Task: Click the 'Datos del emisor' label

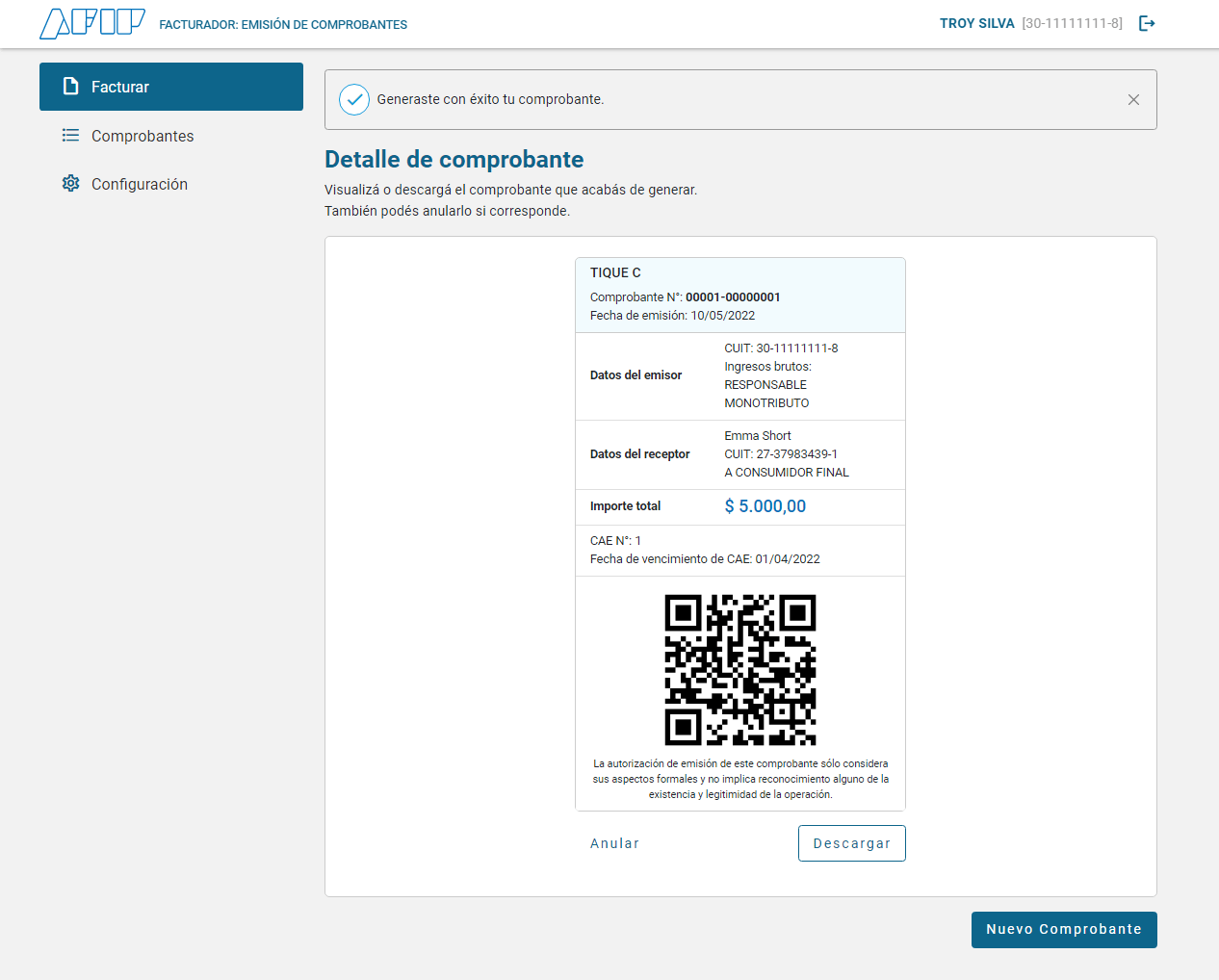Action: [635, 375]
